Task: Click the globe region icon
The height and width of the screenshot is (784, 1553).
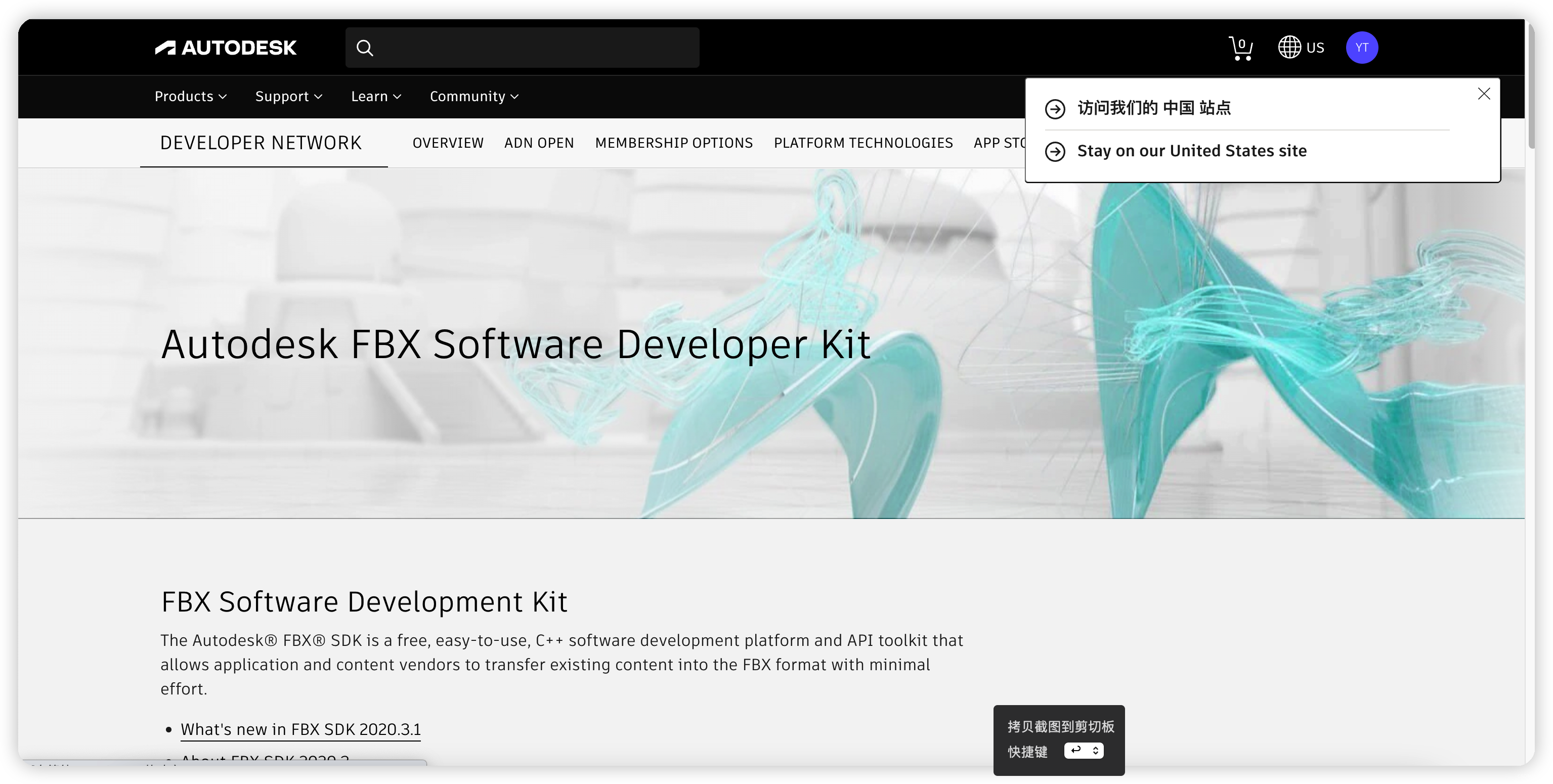Action: click(x=1289, y=48)
